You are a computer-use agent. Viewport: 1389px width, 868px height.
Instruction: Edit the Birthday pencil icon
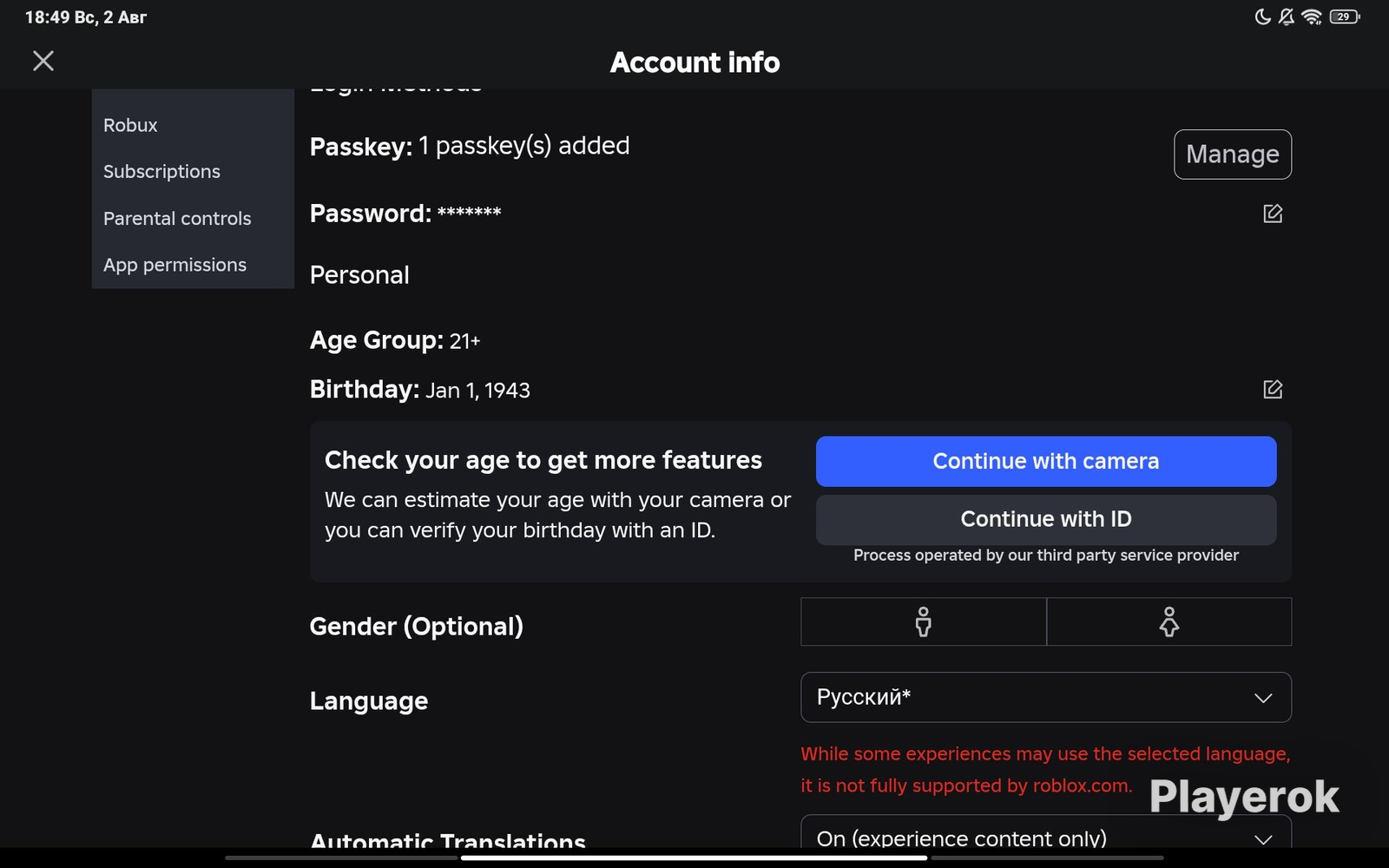1273,389
